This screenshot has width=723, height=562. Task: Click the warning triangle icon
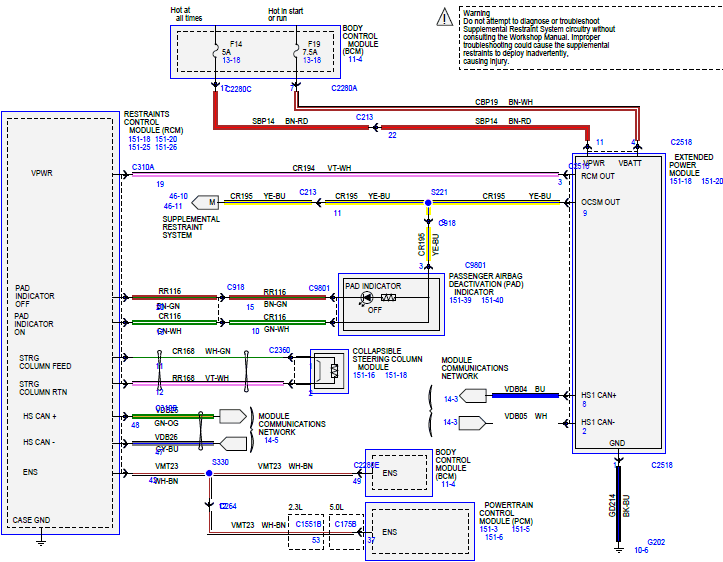tap(444, 17)
